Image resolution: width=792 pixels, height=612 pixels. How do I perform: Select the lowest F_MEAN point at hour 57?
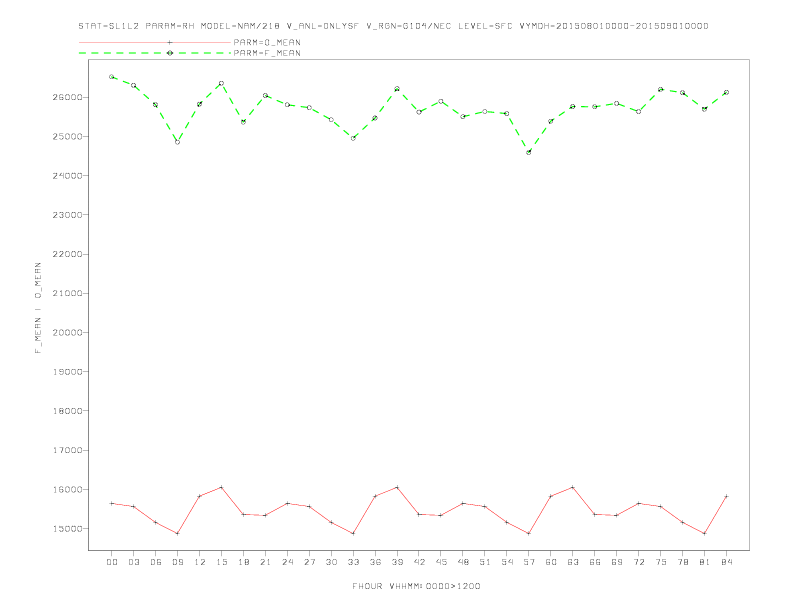(x=529, y=152)
